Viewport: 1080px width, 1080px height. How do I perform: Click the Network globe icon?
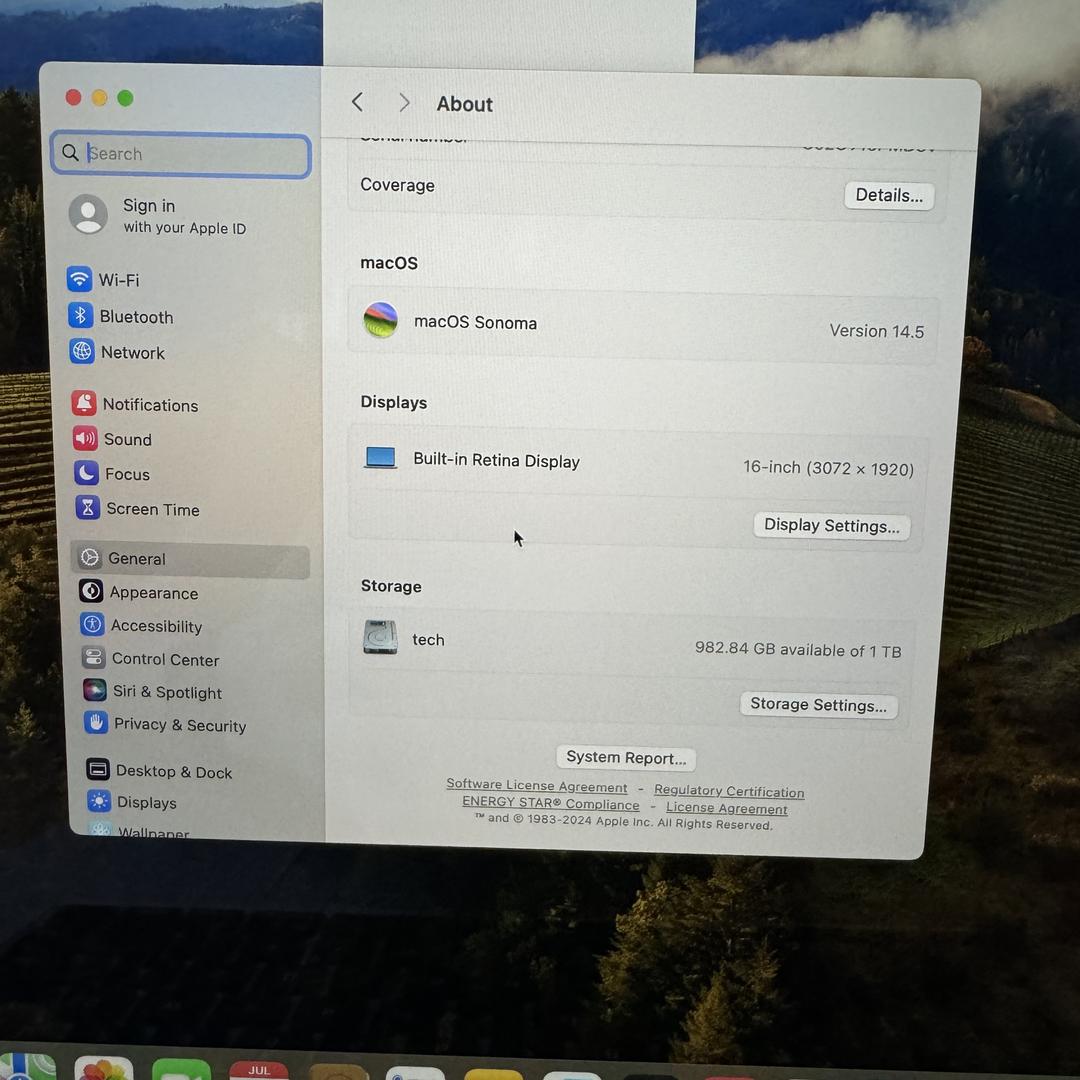[x=82, y=351]
